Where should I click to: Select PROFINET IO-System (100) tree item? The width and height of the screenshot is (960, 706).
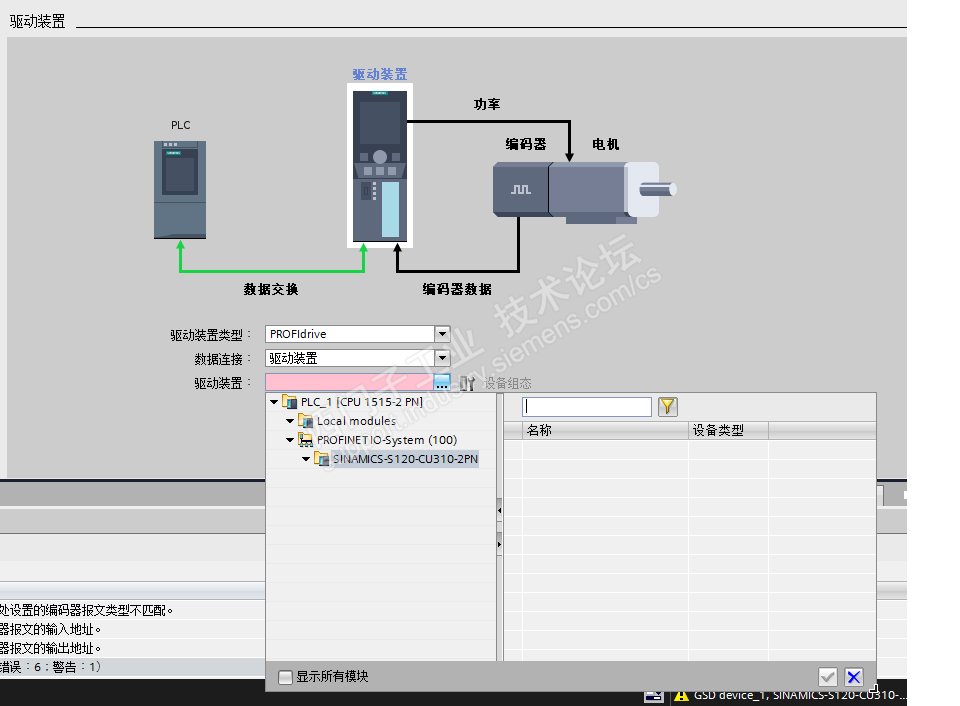[387, 440]
